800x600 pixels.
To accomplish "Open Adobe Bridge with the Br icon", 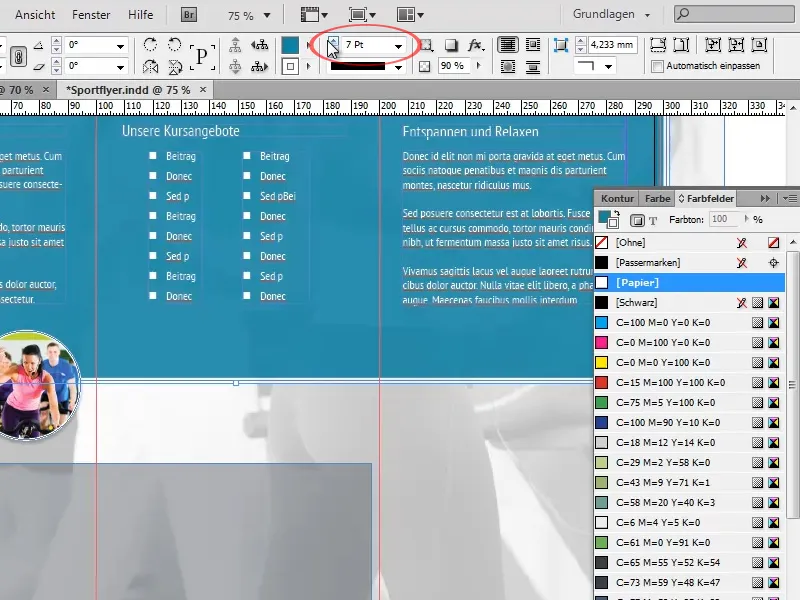I will tap(189, 15).
